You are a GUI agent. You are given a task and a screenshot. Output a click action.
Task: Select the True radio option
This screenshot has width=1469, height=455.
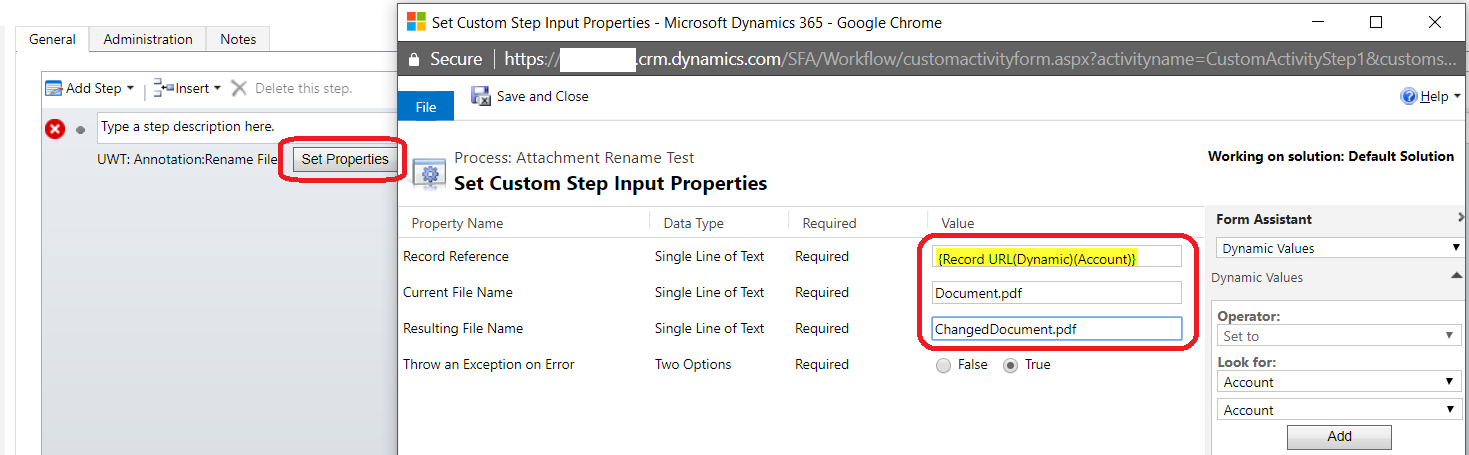[1010, 365]
